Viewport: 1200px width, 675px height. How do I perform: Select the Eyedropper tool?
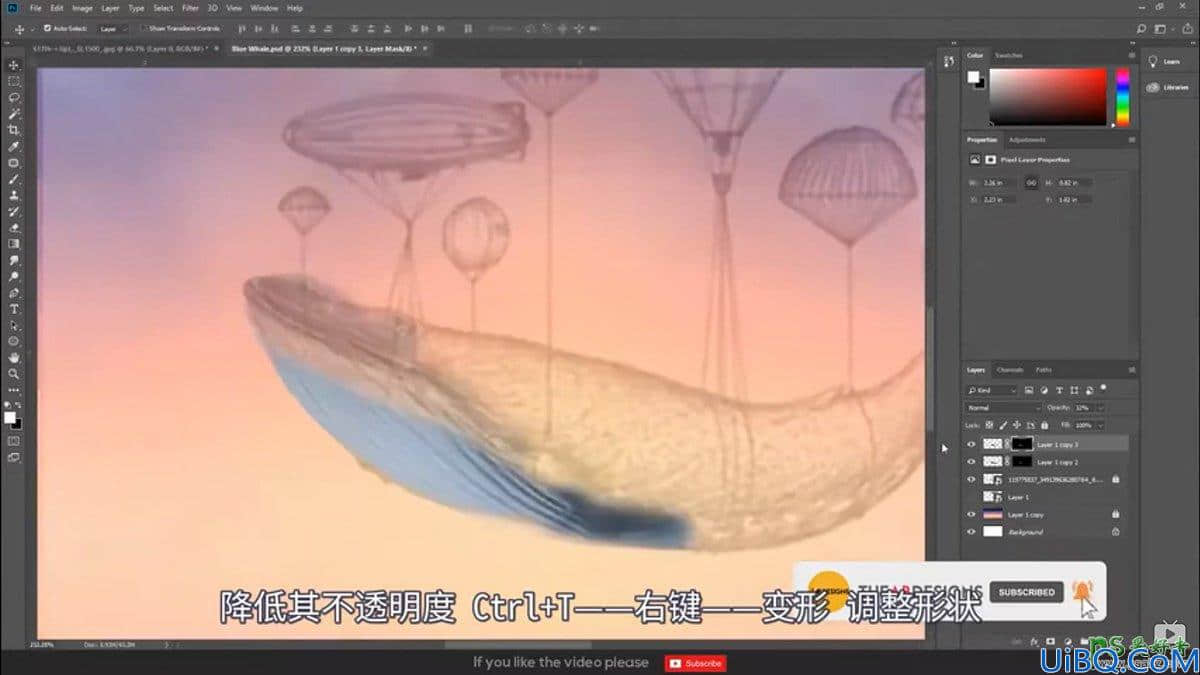tap(14, 147)
